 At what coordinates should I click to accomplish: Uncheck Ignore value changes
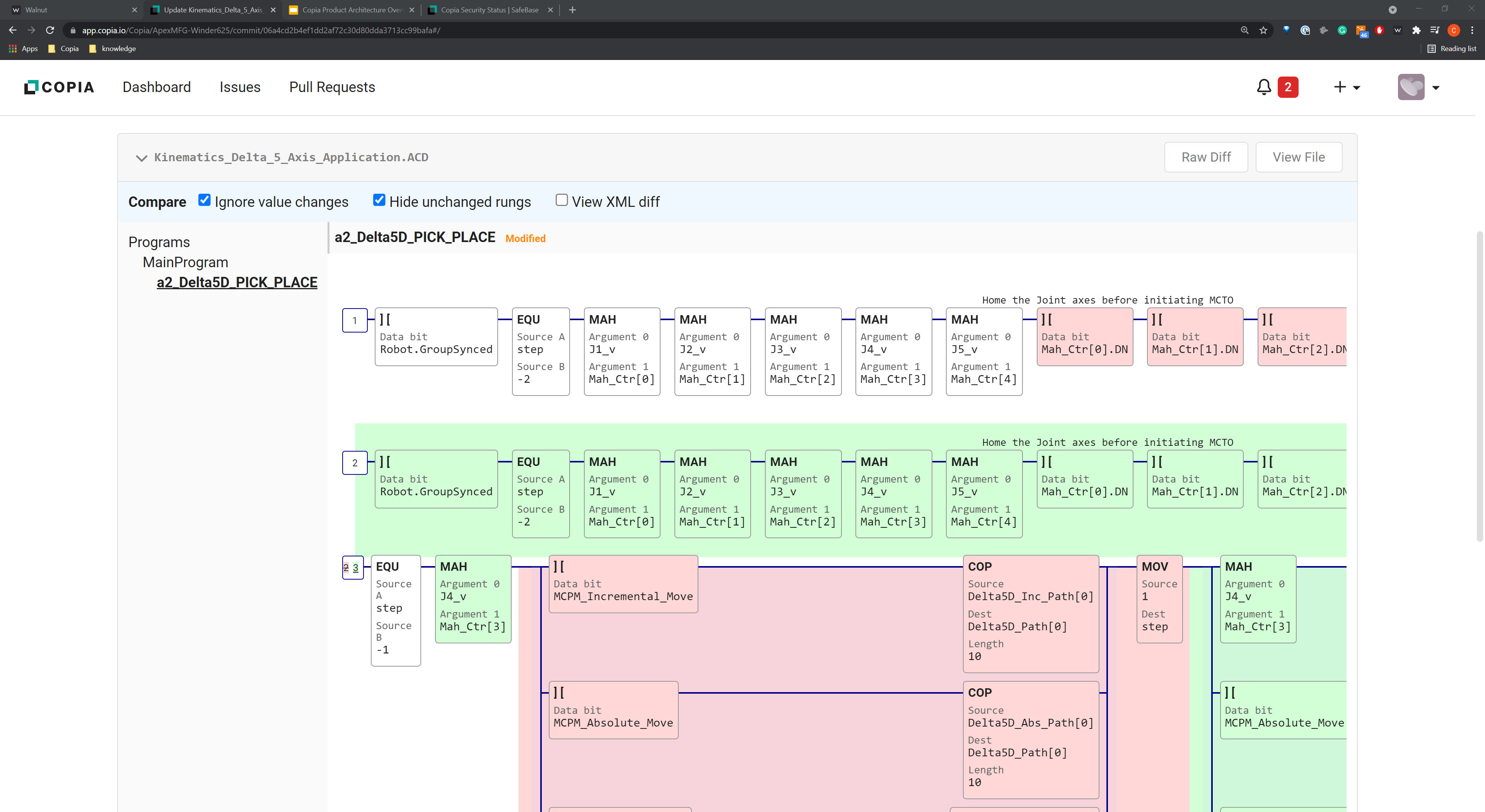(205, 200)
